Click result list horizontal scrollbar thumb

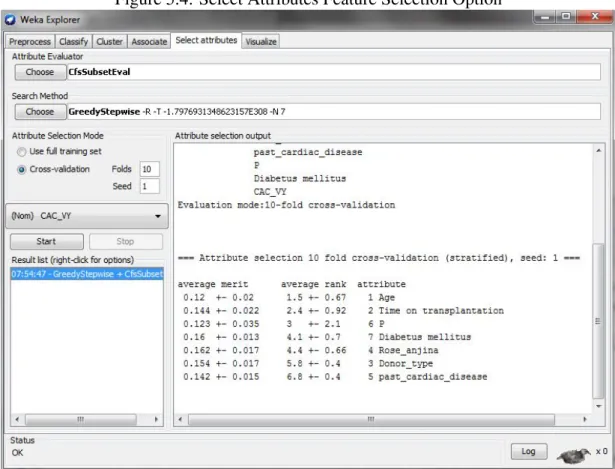tap(81, 419)
